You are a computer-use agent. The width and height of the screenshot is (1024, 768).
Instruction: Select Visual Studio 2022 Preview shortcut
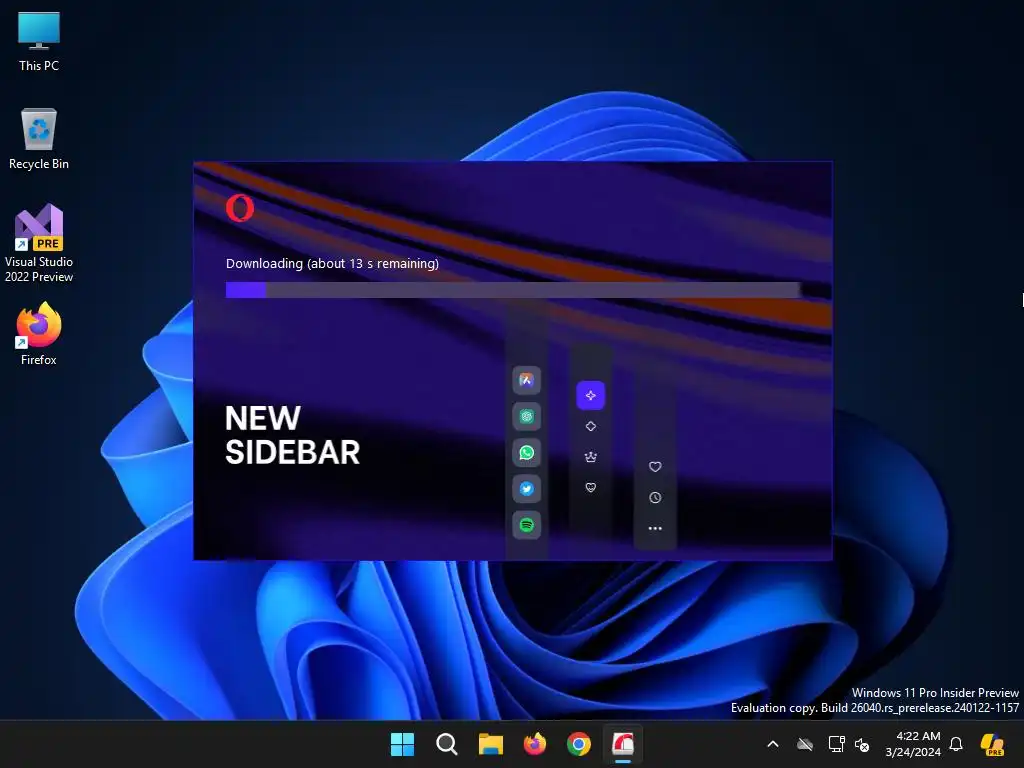click(39, 243)
